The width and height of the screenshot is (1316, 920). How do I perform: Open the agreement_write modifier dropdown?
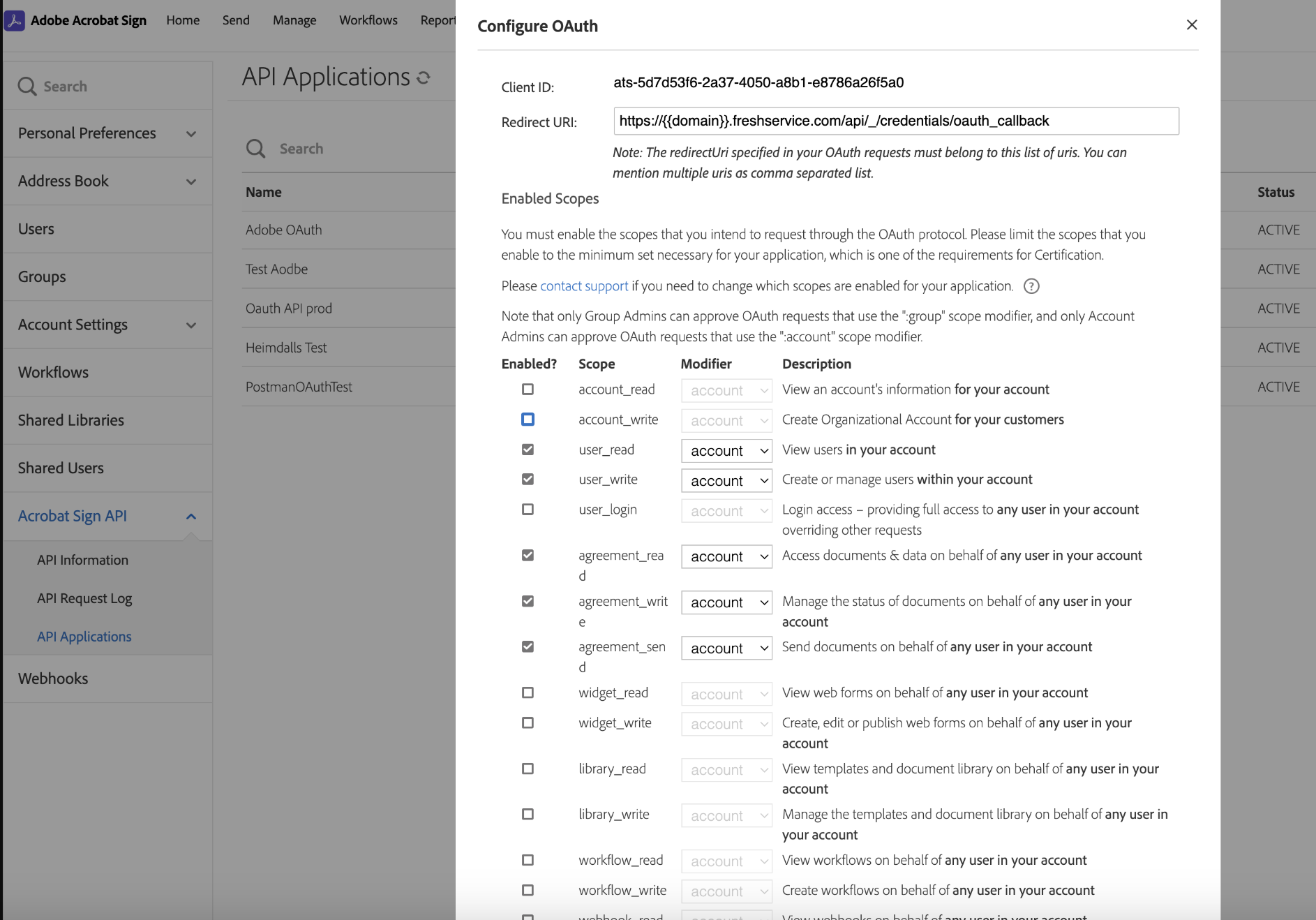click(x=726, y=602)
